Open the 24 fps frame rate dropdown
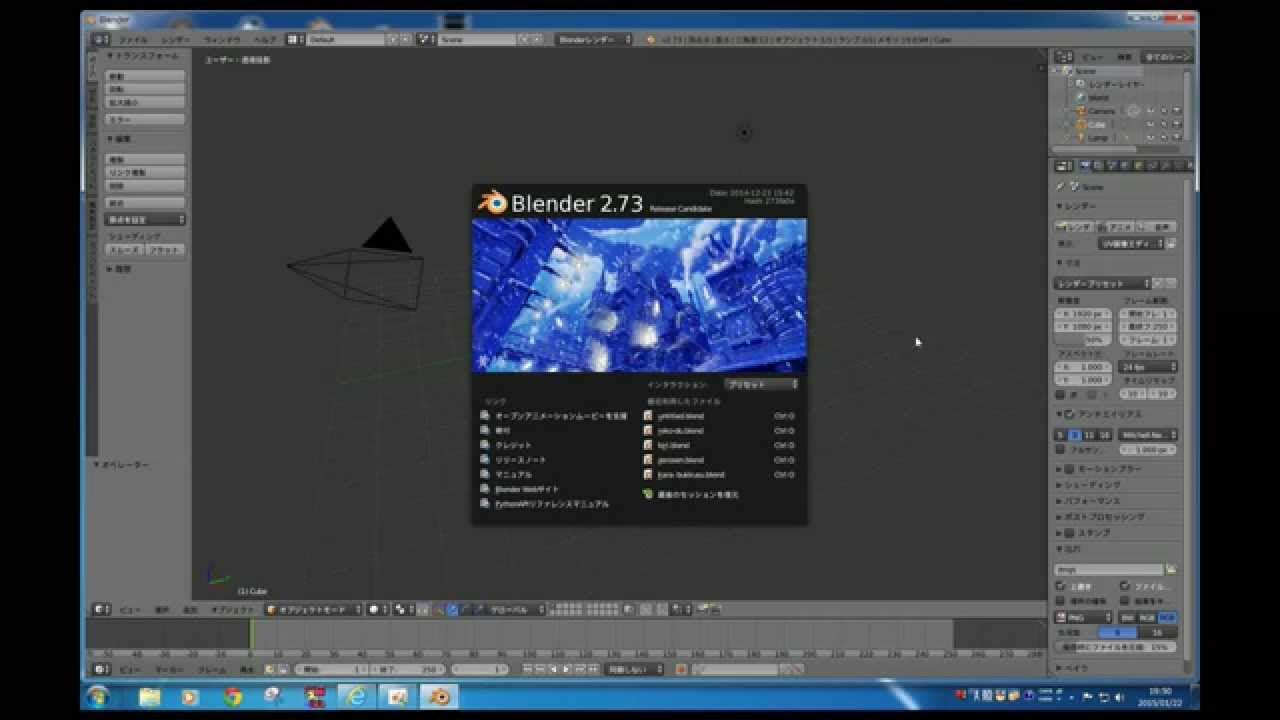Image resolution: width=1280 pixels, height=720 pixels. coord(1148,367)
